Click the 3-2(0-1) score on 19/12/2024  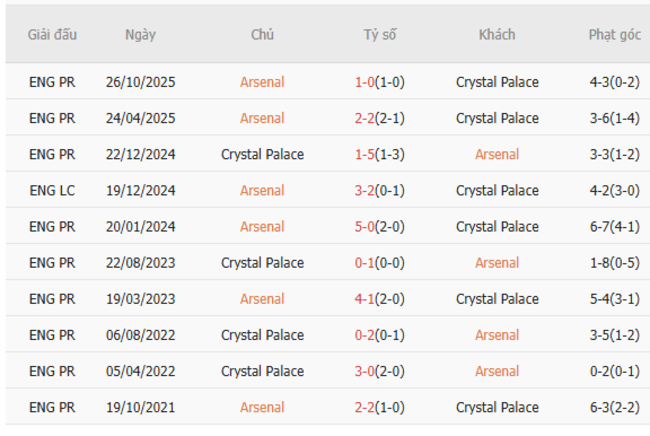(380, 190)
